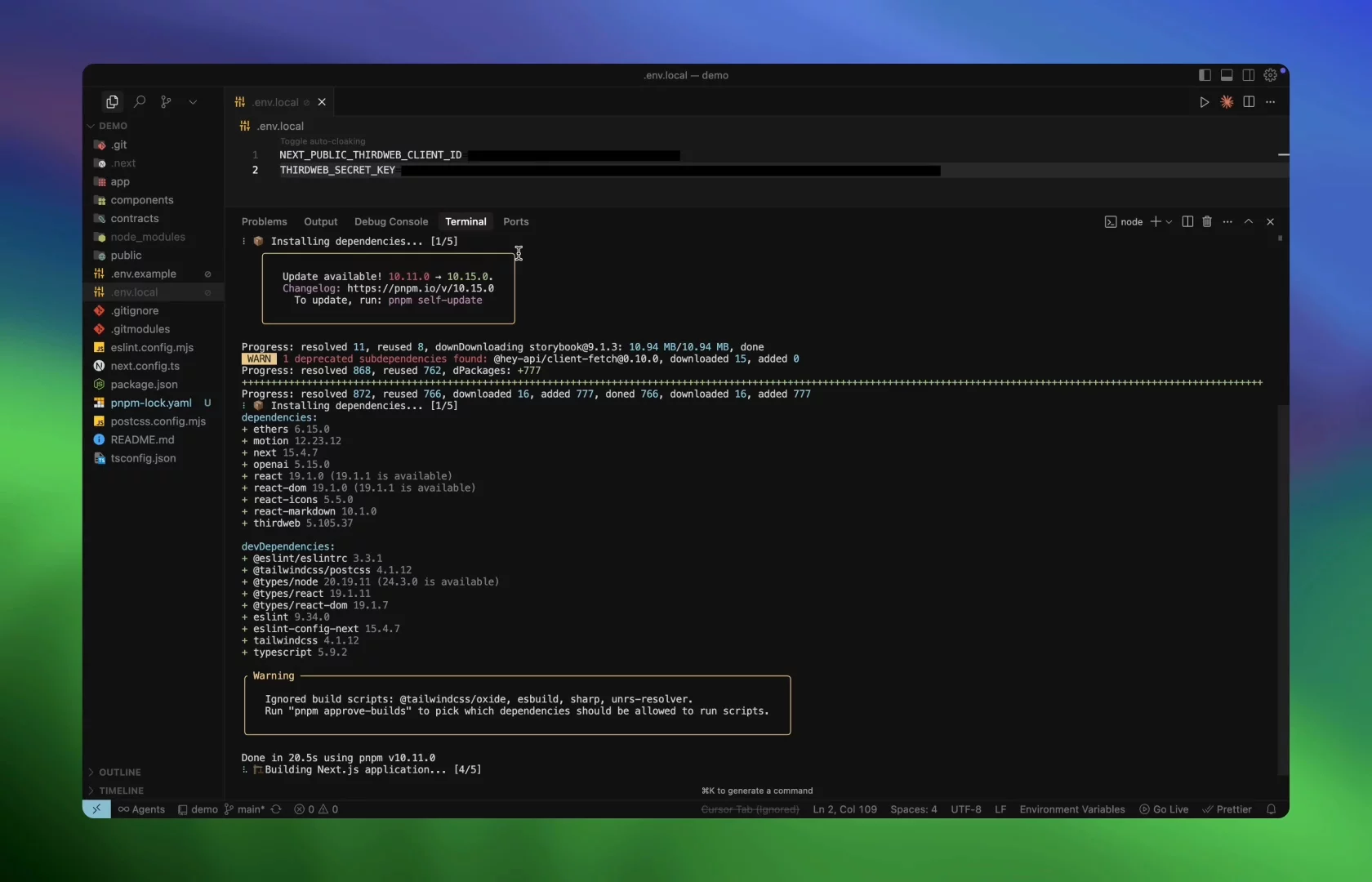Viewport: 1372px width, 882px height.
Task: Click the Run play icon in editor toolbar
Action: pos(1204,102)
